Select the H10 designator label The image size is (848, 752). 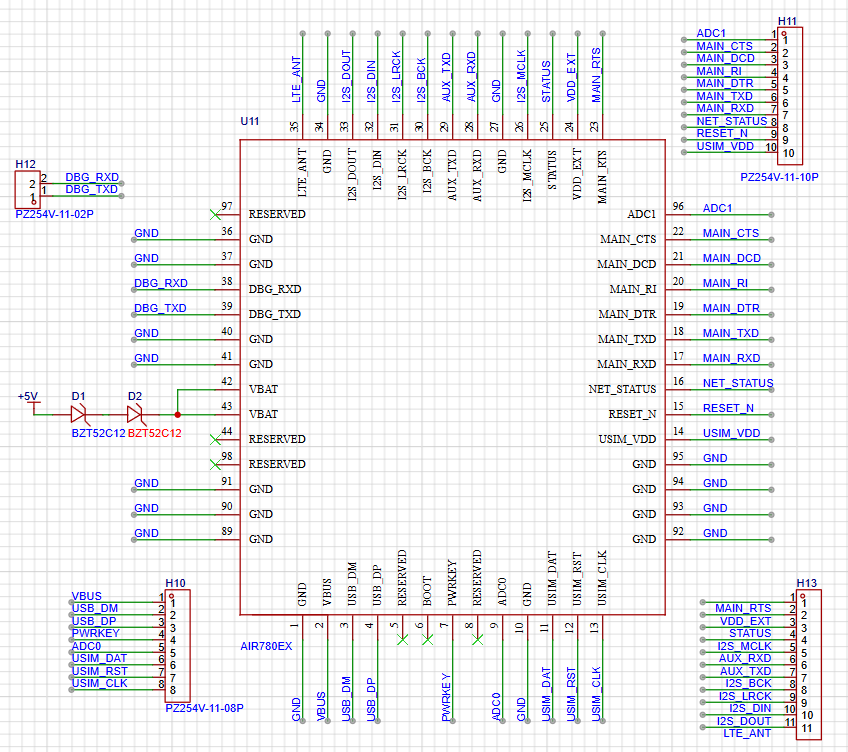(175, 583)
